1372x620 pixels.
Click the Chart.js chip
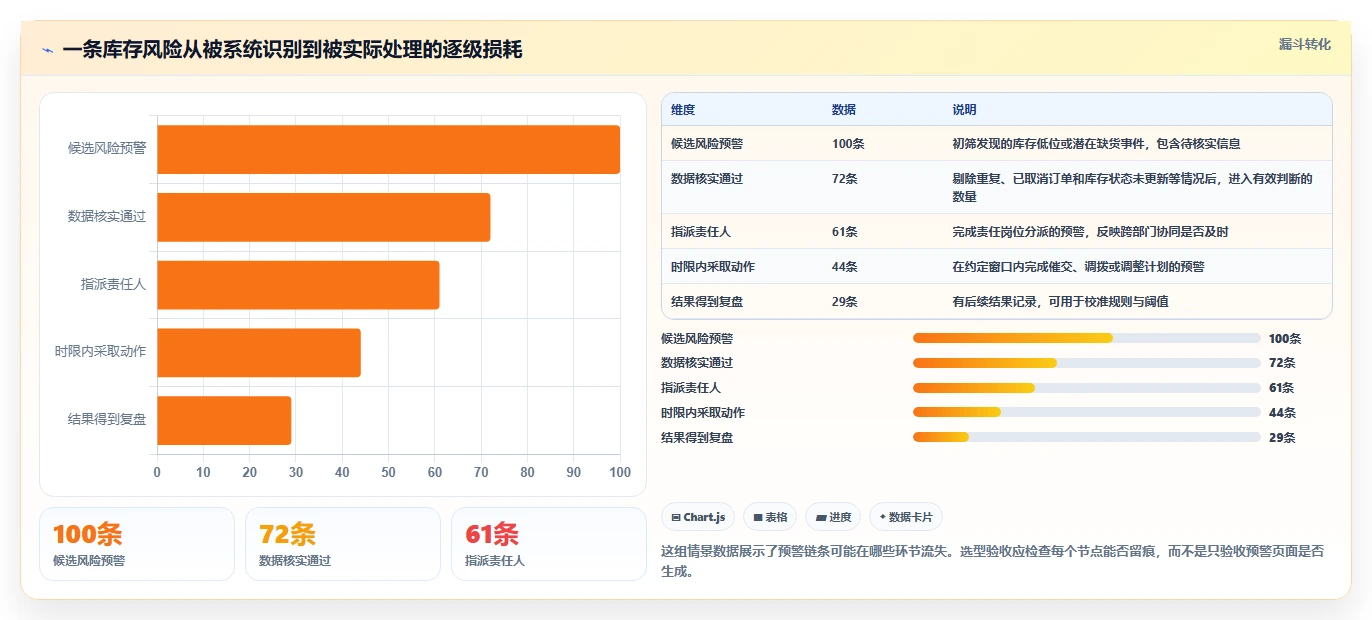pos(698,517)
